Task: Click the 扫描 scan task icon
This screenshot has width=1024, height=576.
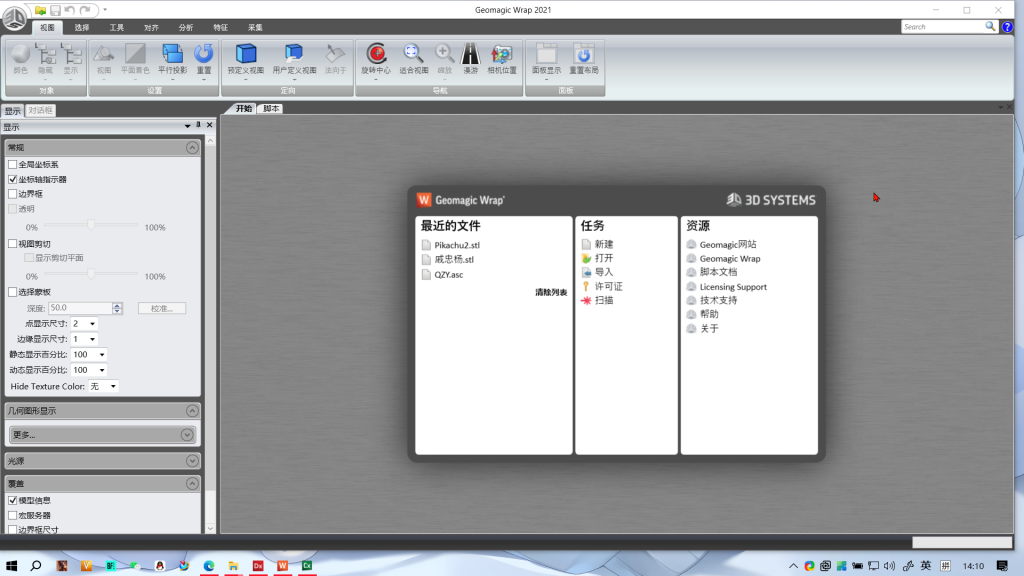Action: [x=586, y=300]
